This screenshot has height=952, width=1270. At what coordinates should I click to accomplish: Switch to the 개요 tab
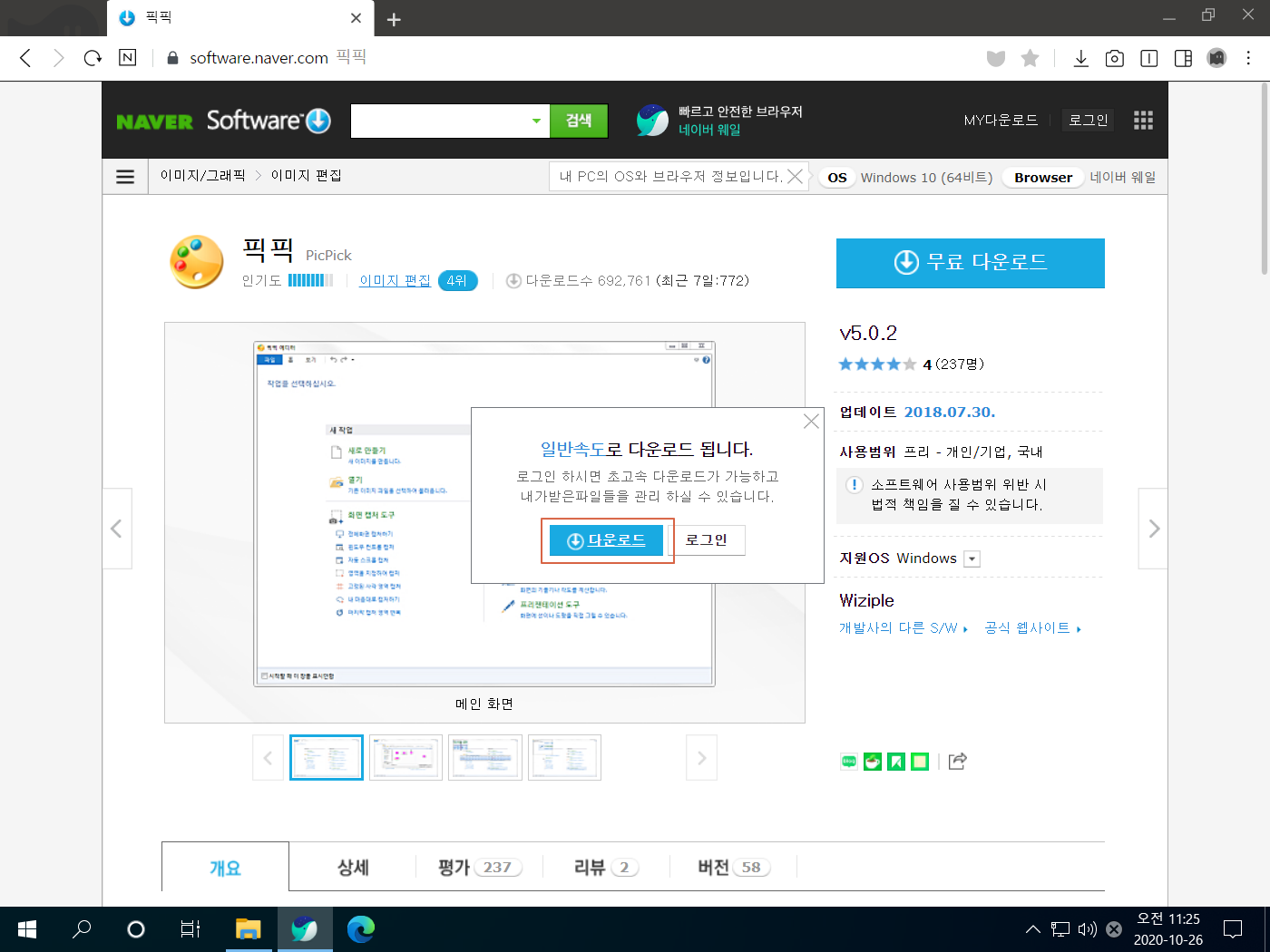coord(225,868)
